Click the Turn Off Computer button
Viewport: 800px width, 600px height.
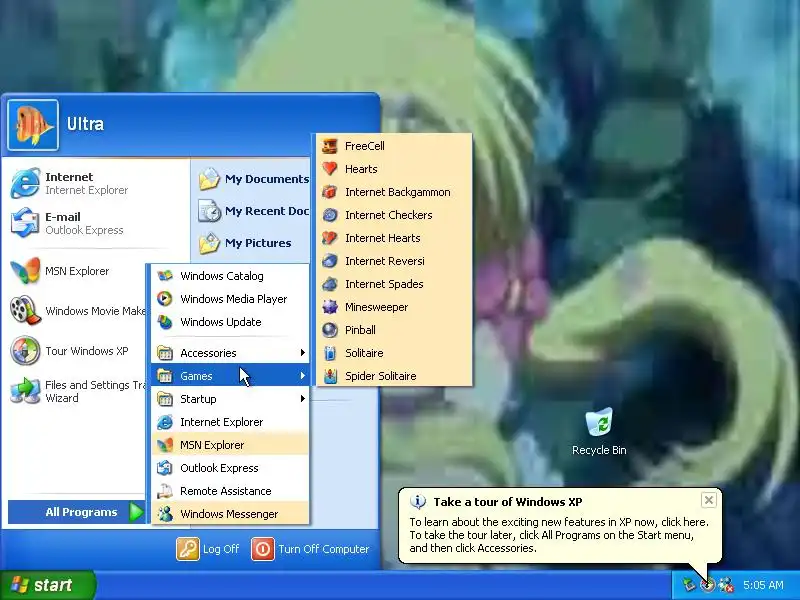coord(310,549)
